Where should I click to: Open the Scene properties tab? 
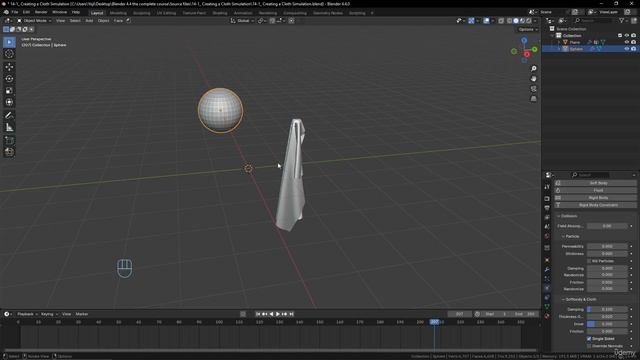[x=547, y=227]
